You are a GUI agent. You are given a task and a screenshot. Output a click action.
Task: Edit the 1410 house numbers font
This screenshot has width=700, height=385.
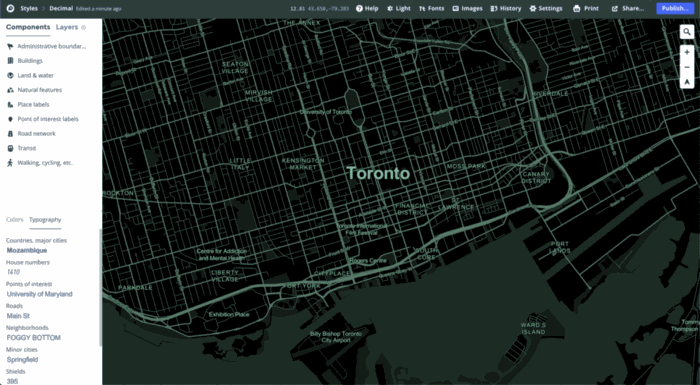13,272
